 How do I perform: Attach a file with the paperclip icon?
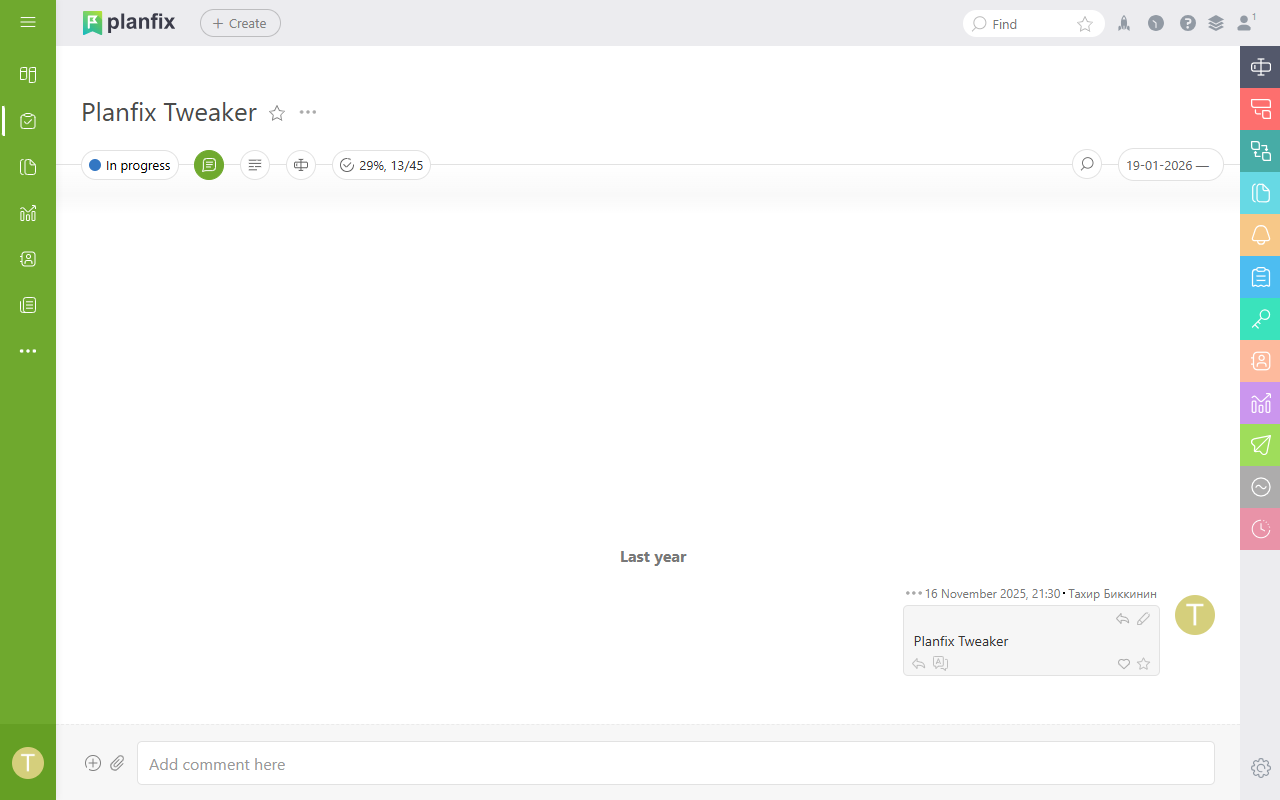117,763
